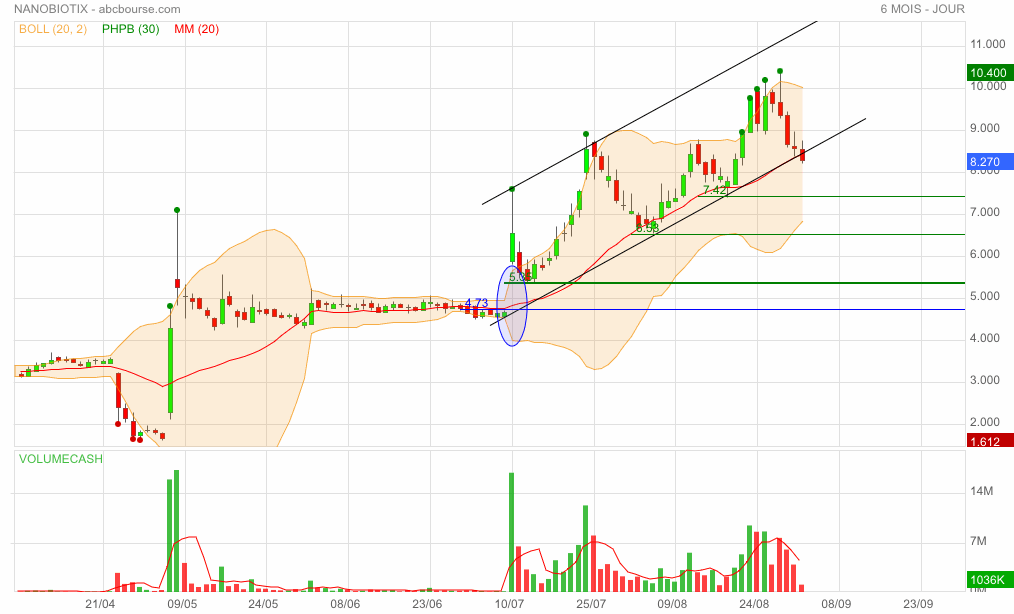Screen dimensions: 1014x614
Task: Select the MM (20) moving average legend
Action: (197, 29)
